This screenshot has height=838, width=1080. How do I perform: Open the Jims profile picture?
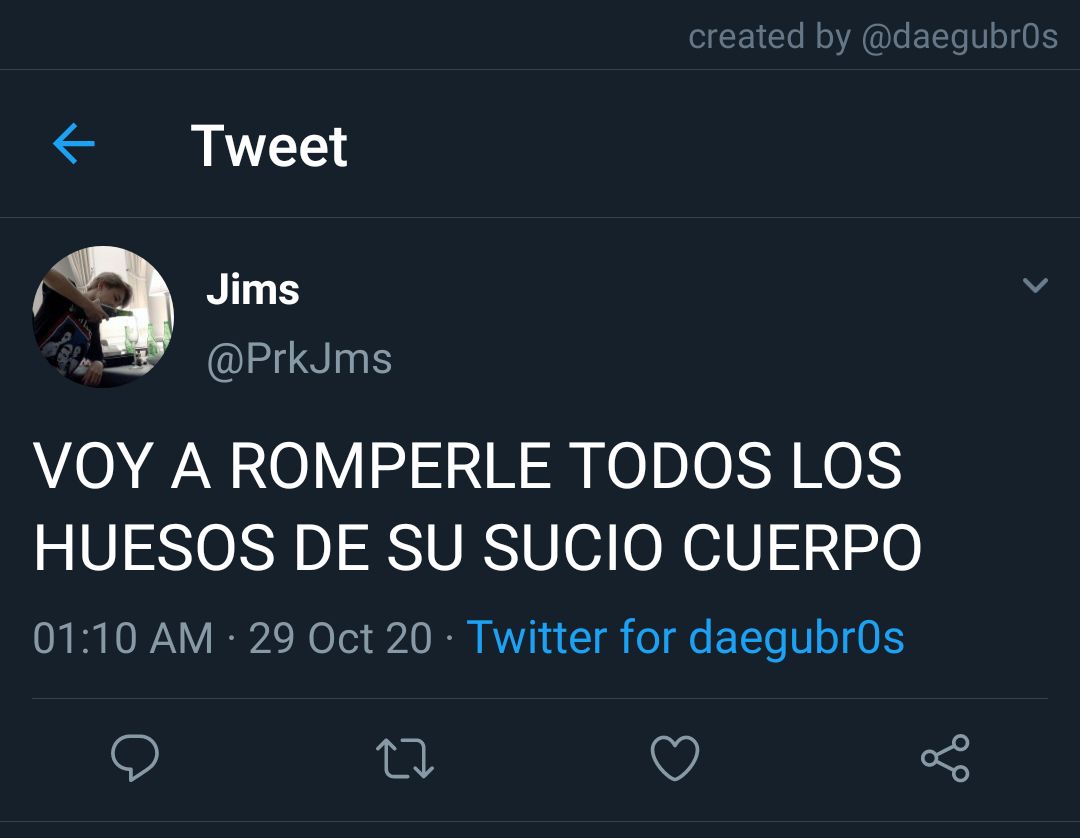pos(103,317)
